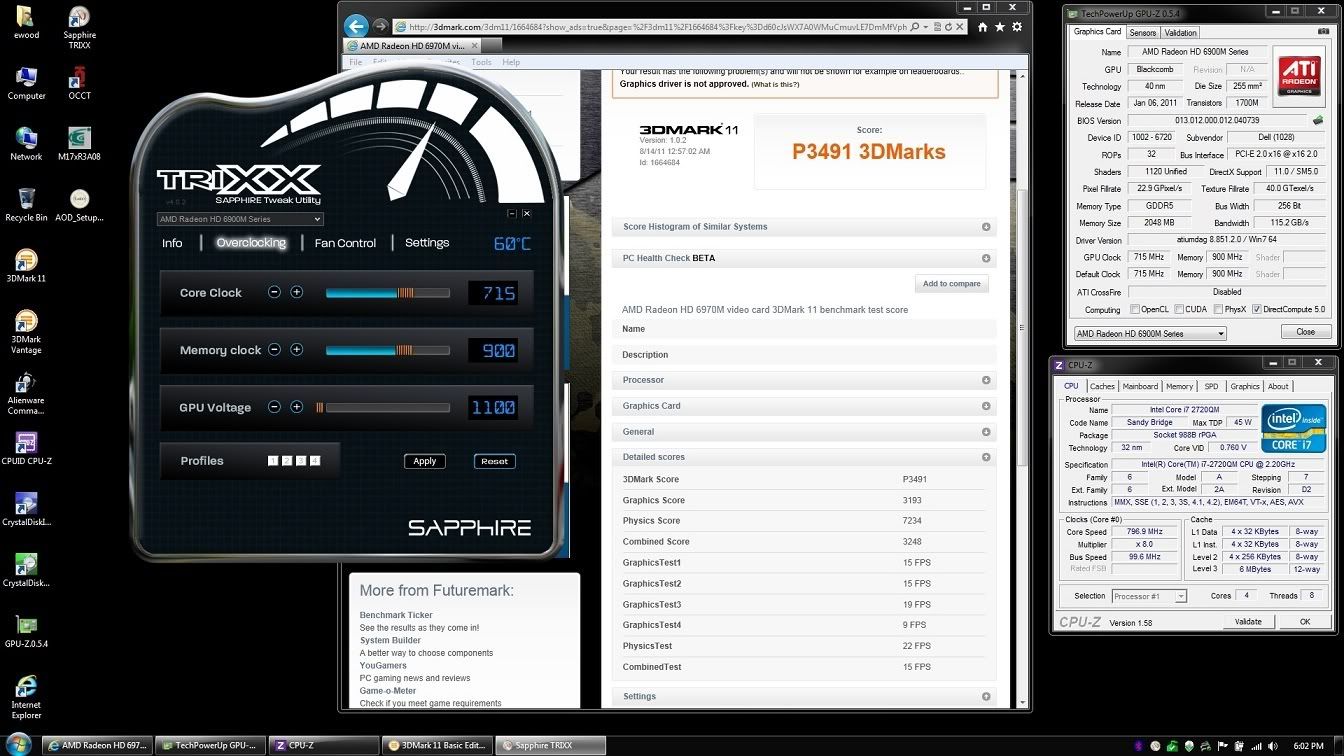
Task: Switch to Fan Control tab in TRIXX
Action: (345, 243)
